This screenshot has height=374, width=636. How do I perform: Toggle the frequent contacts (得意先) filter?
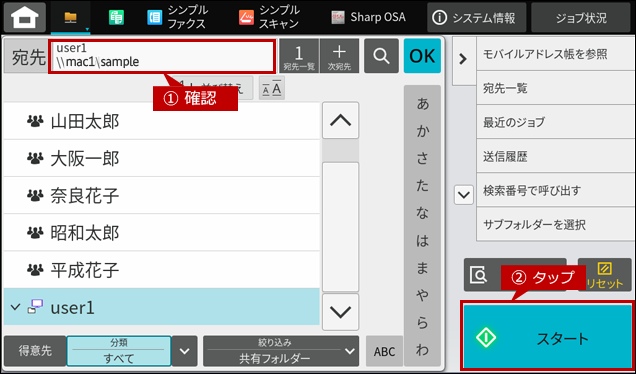35,351
